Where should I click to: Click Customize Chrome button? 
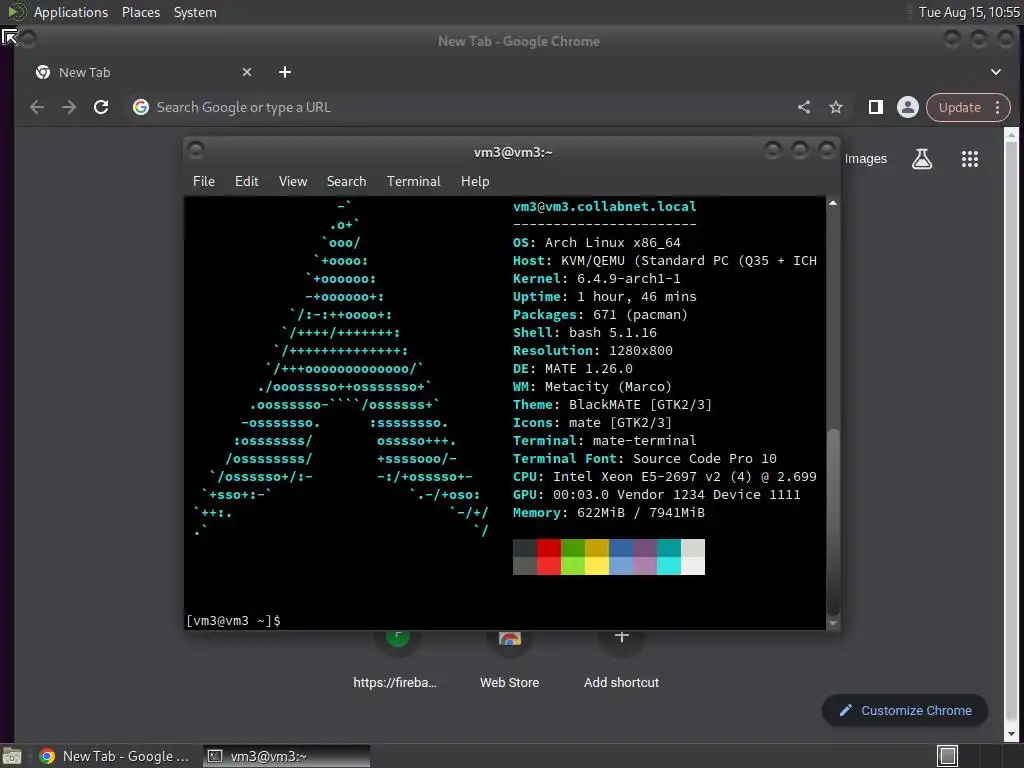coord(904,711)
